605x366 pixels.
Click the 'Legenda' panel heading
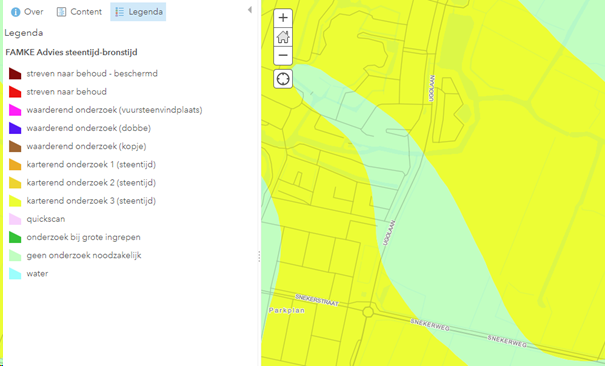pos(24,33)
